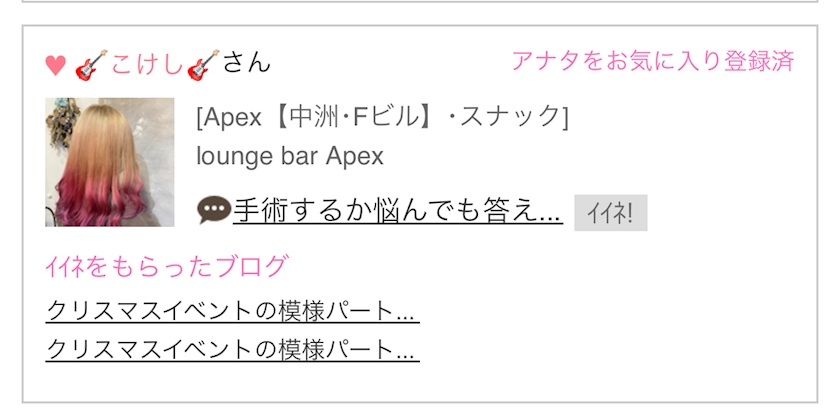Click the guitar emoji after こけし
The height and width of the screenshot is (420, 840).
click(x=203, y=65)
